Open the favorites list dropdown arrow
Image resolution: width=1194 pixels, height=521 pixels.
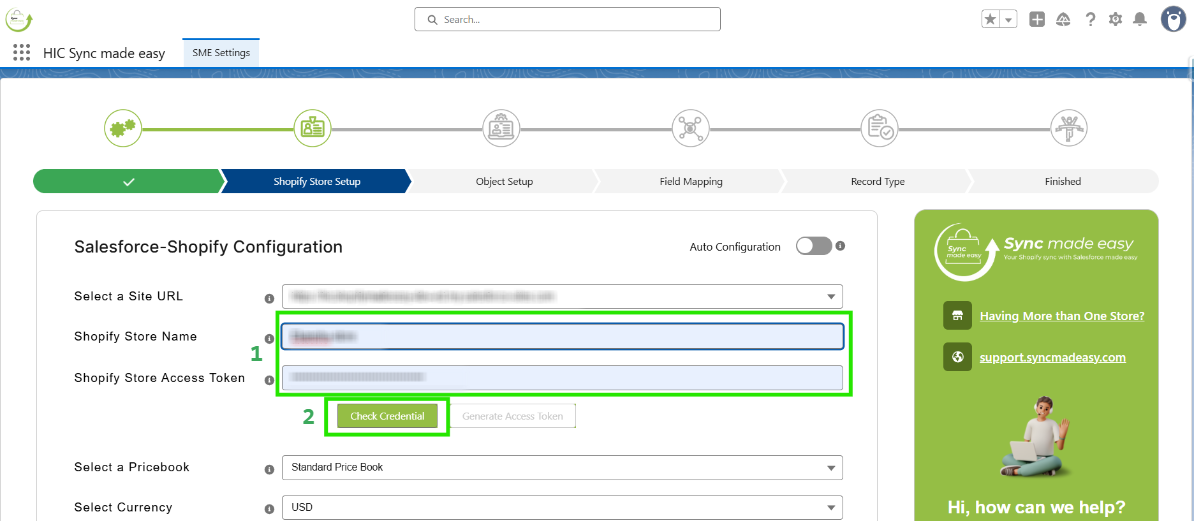[x=1009, y=19]
